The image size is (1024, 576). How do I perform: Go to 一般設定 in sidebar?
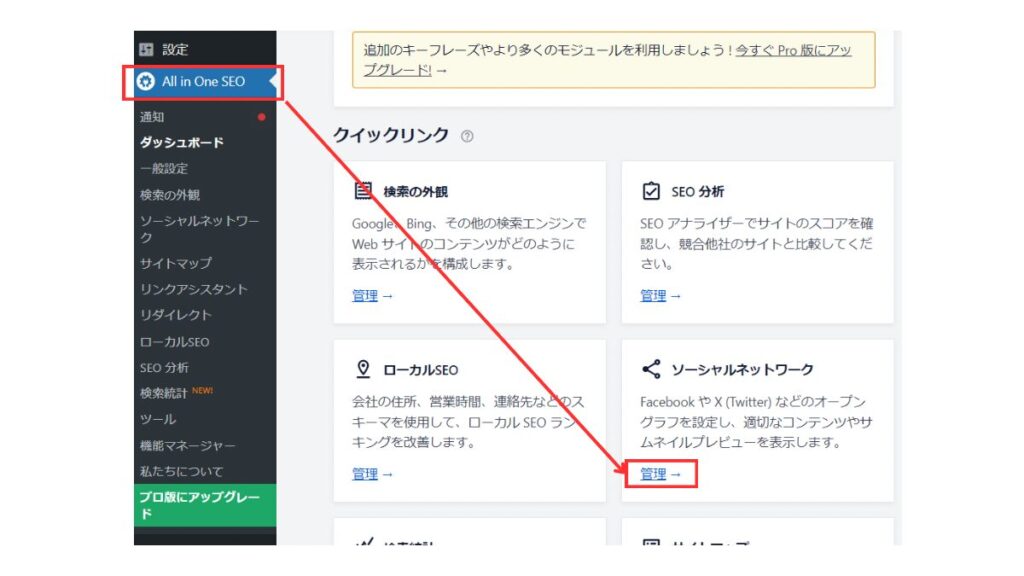coord(164,168)
